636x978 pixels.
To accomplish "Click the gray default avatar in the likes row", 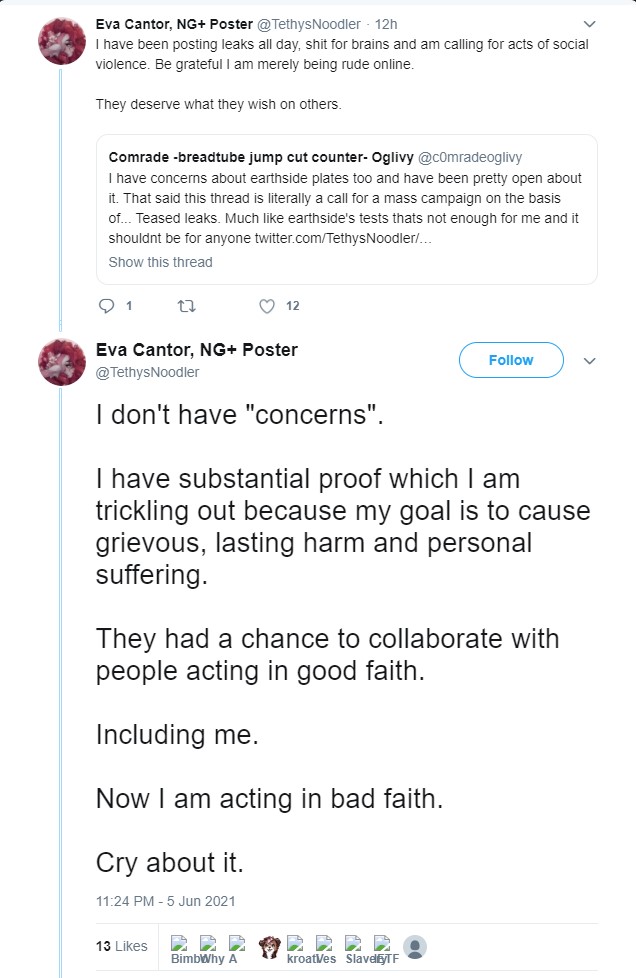I will pyautogui.click(x=415, y=947).
